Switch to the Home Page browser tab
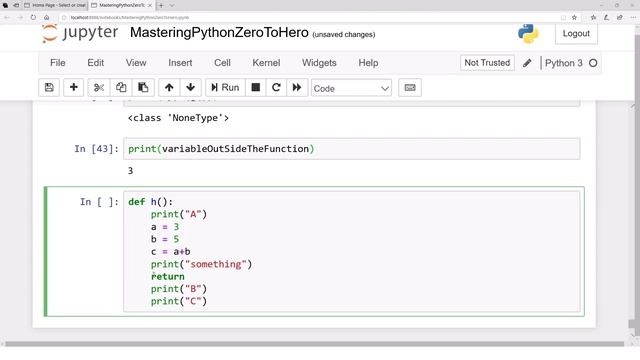Viewport: 640px width, 360px height. click(55, 5)
